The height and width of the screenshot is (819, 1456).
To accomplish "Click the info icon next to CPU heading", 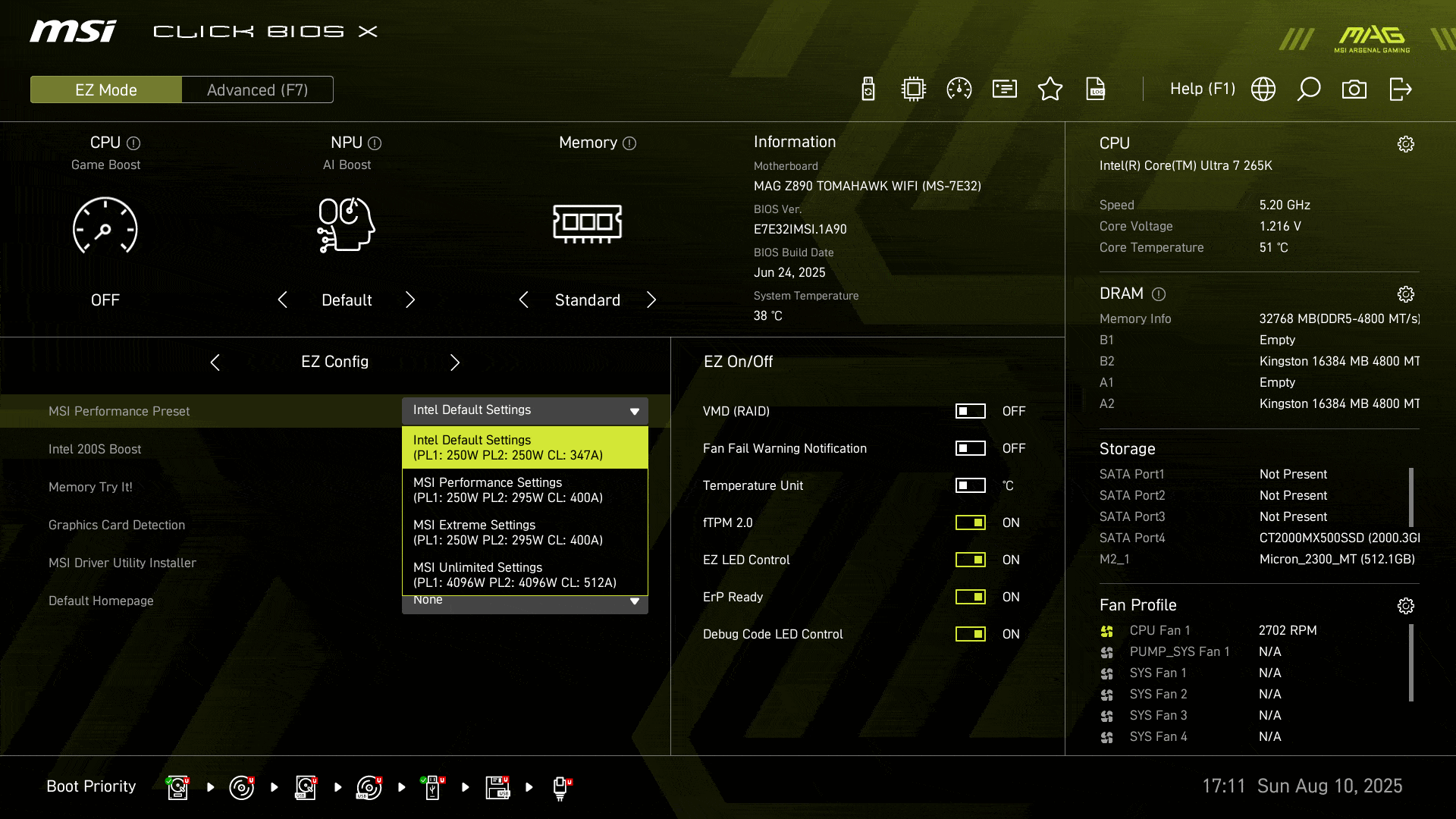I will click(133, 143).
